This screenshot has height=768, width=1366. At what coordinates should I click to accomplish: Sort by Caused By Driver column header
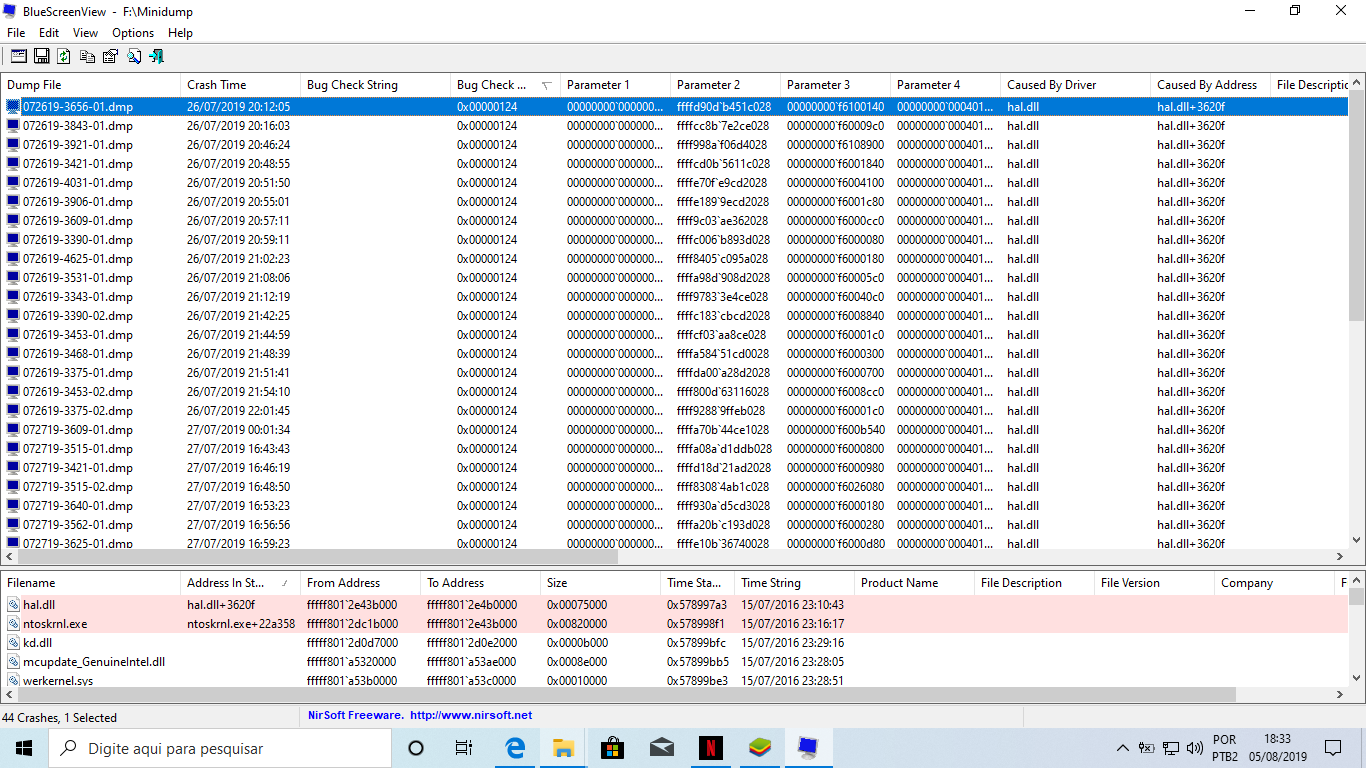pos(1075,85)
